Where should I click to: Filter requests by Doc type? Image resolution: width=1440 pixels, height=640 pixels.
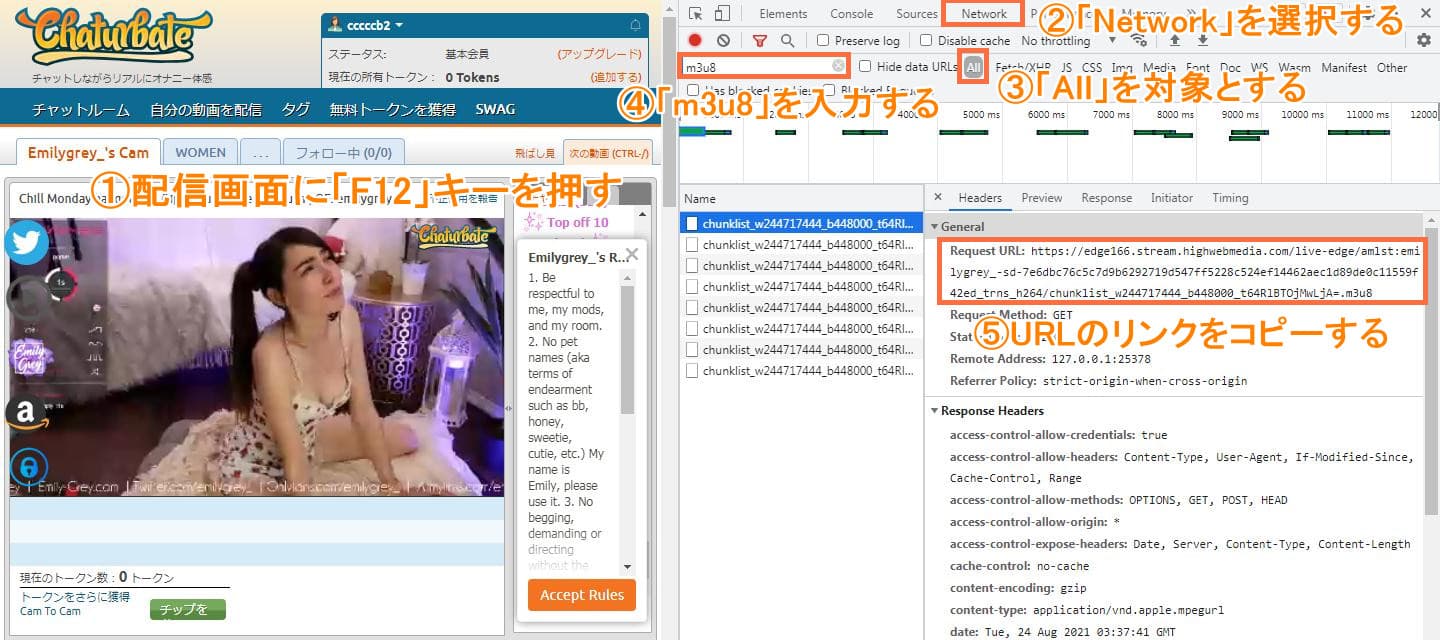coord(1230,68)
